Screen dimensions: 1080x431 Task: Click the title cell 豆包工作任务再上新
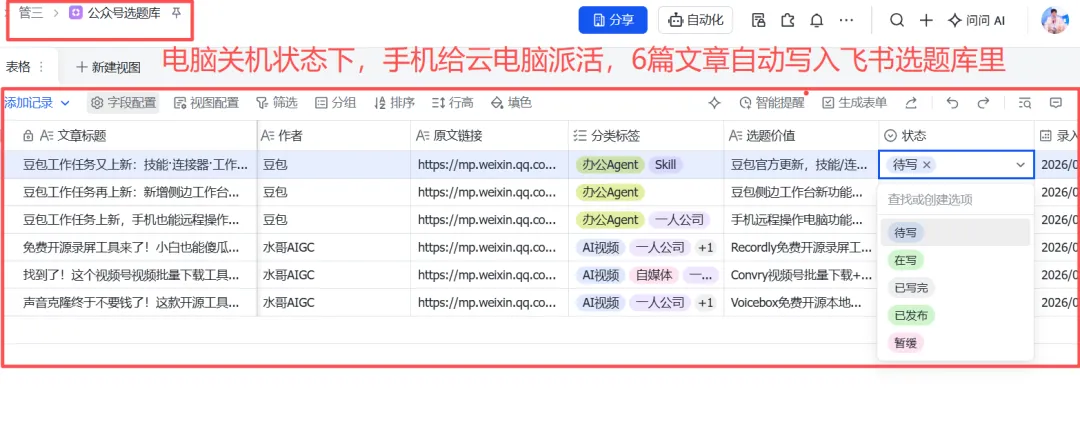coord(131,192)
